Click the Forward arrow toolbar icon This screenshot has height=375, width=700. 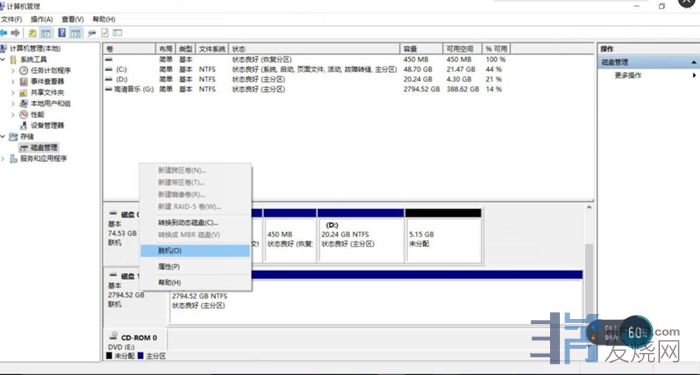coord(16,33)
